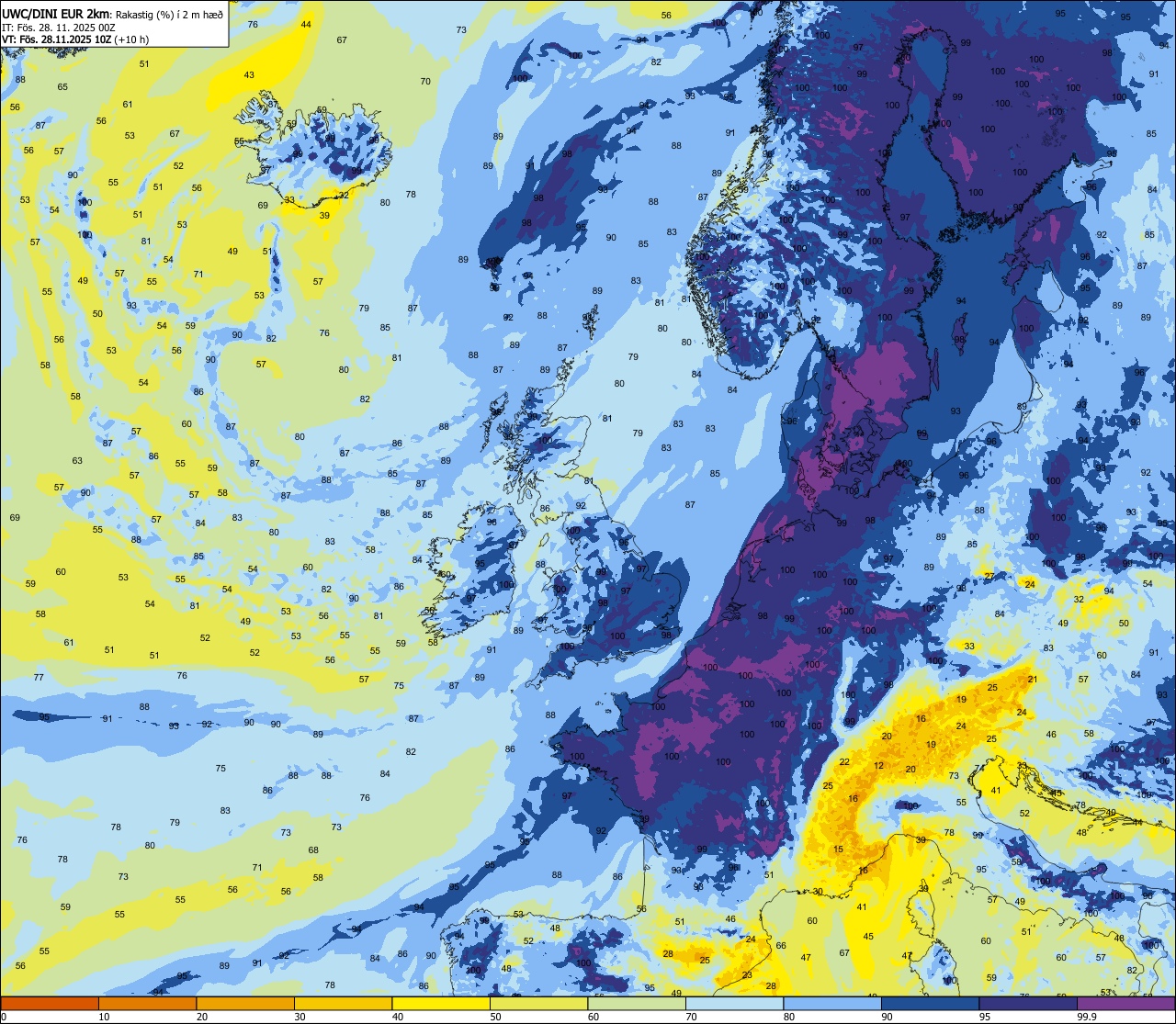Click the legend scale label 20
Viewport: 1176px width, 1024px height.
tap(202, 1017)
